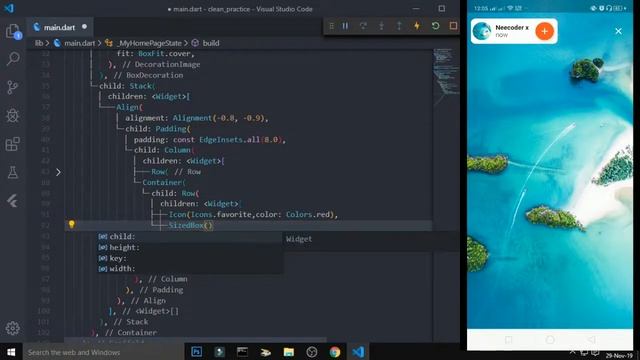
Task: Open Chrome from the taskbar
Action: pyautogui.click(x=335, y=352)
